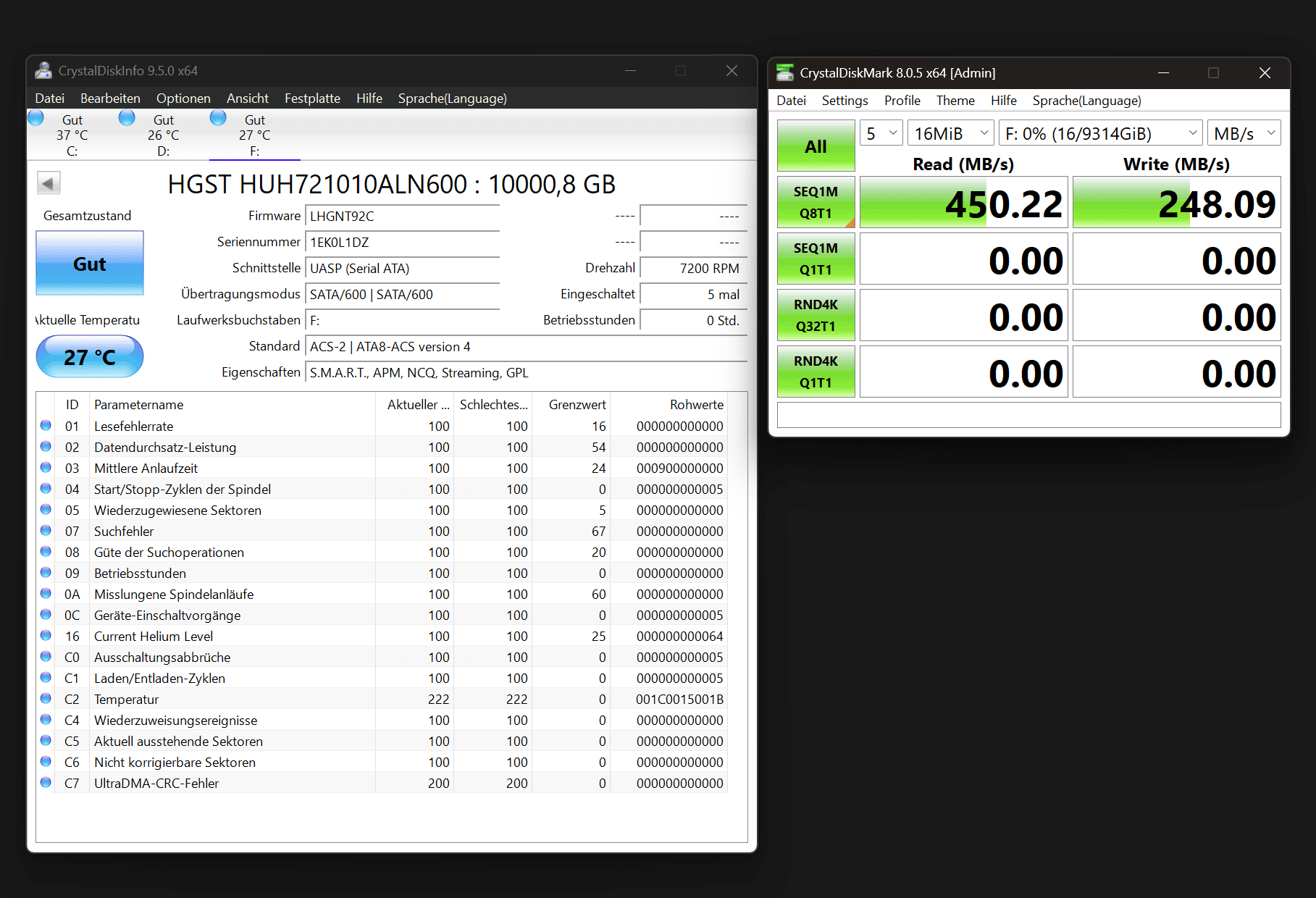
Task: Click the comment field below the benchmark results
Action: point(1028,415)
